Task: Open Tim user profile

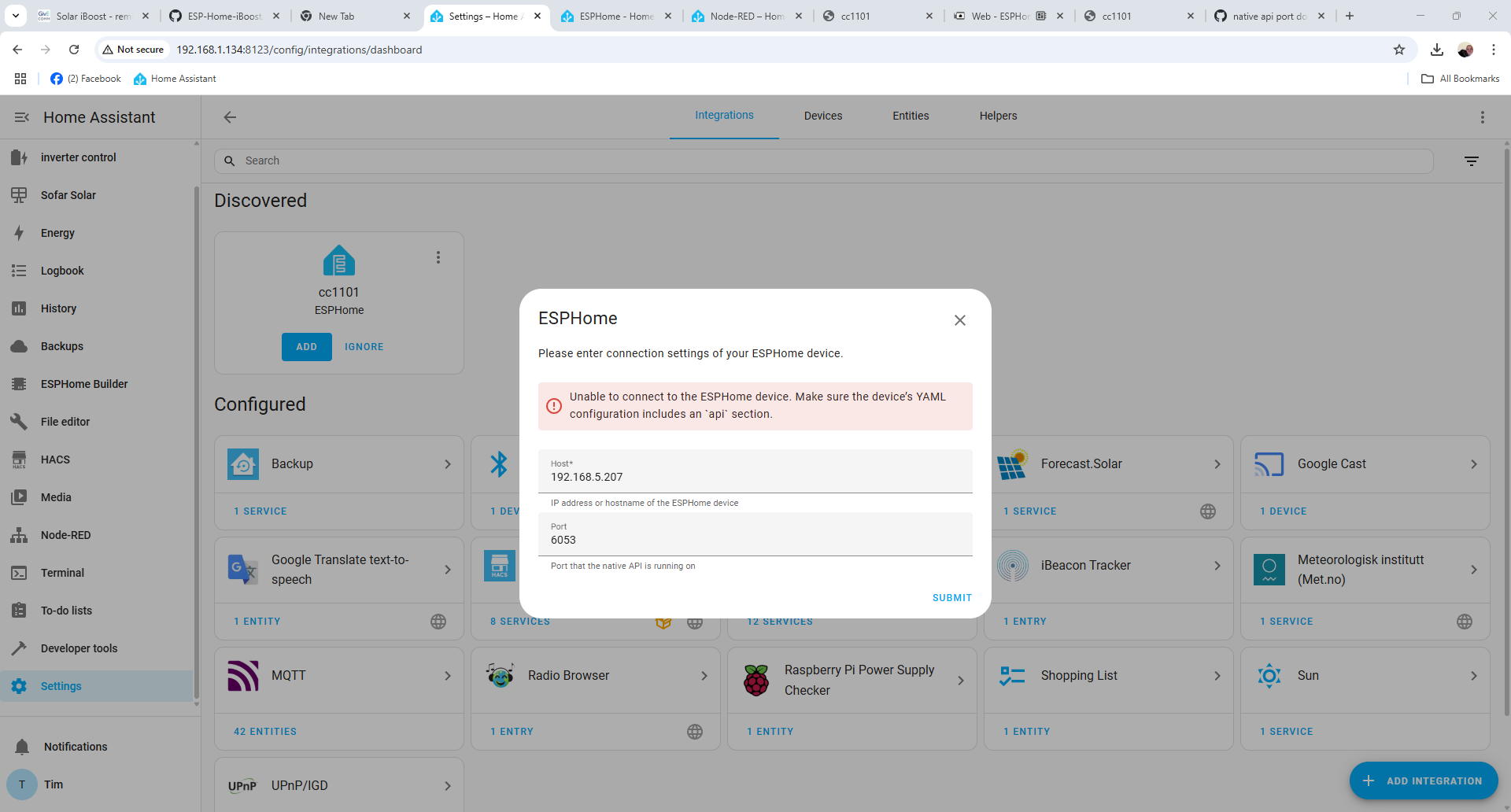Action: pos(96,784)
